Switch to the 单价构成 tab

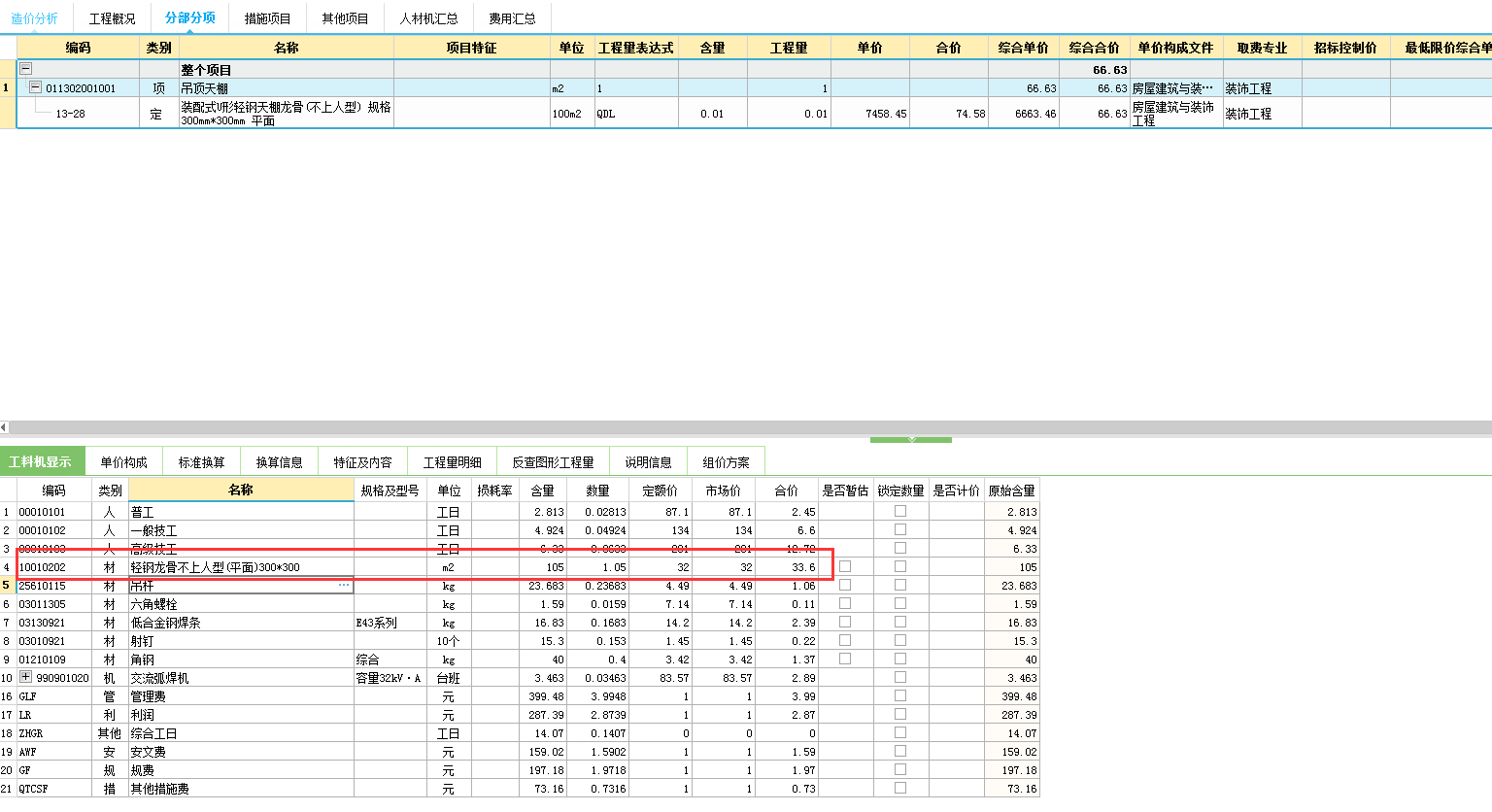(123, 461)
